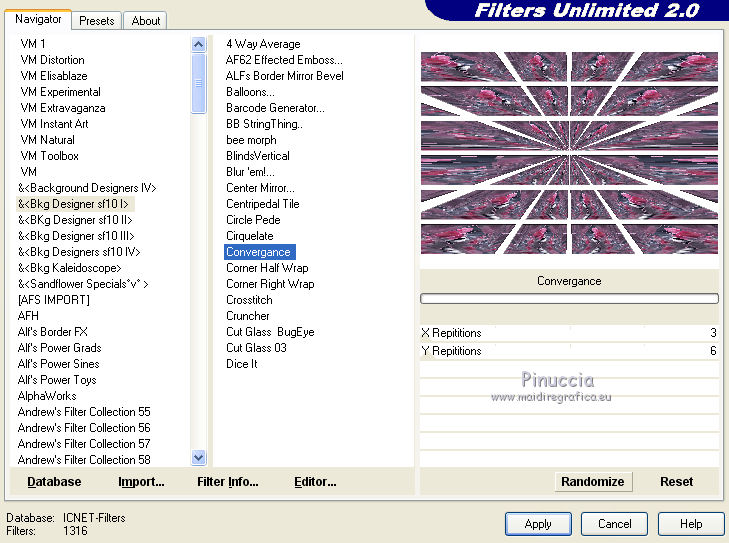729x543 pixels.
Task: Select &<Background Designers IV> category
Action: point(87,188)
